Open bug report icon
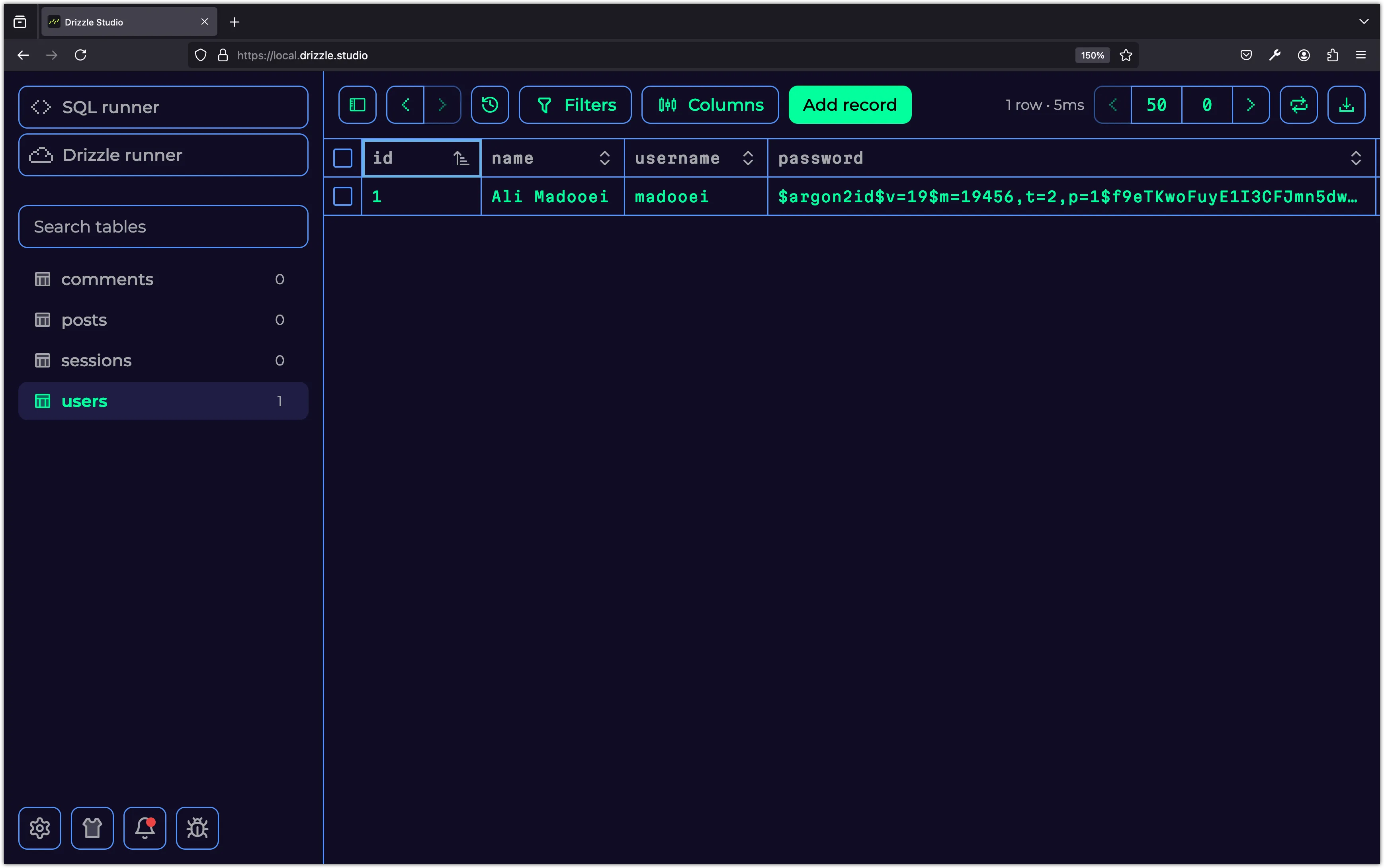 (197, 828)
